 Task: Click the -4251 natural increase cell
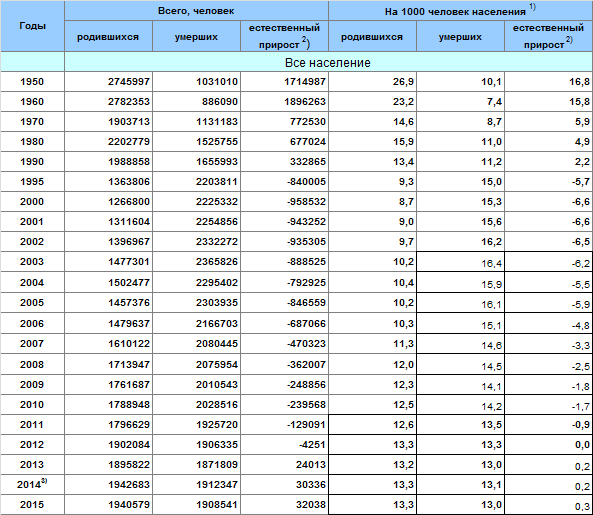[x=284, y=445]
